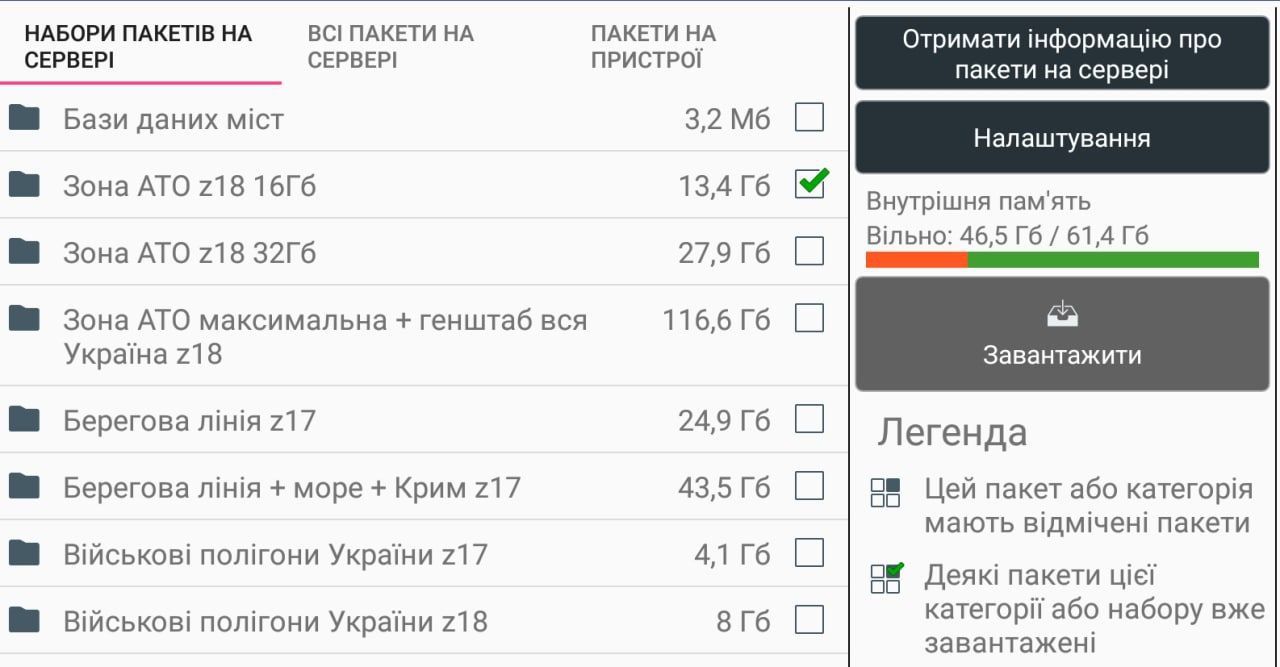Expand the Берегова лінія + море + Крим z17 set

(291, 487)
